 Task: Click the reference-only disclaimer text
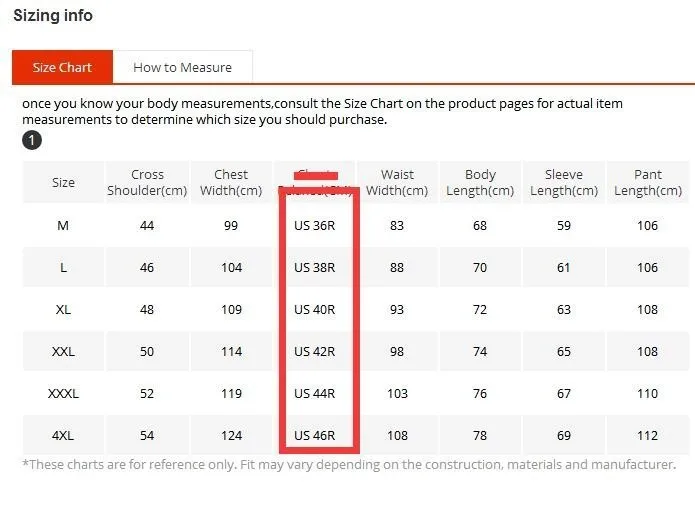point(349,465)
